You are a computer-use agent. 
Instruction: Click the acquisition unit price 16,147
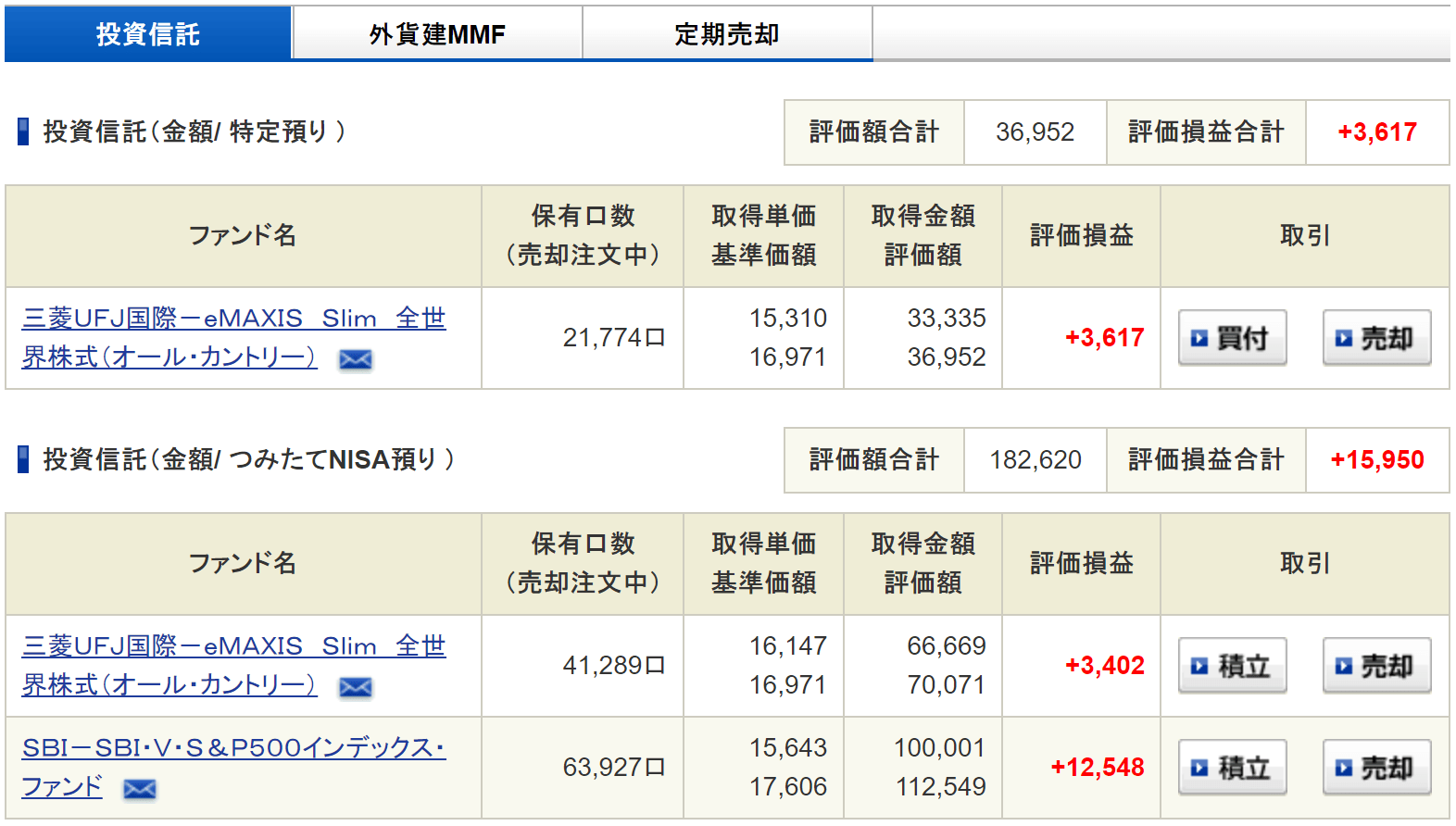[788, 646]
